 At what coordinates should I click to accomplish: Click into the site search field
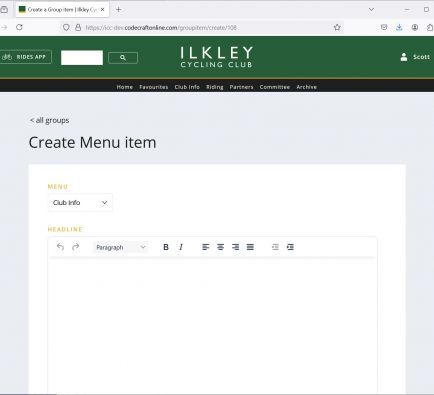[82, 58]
